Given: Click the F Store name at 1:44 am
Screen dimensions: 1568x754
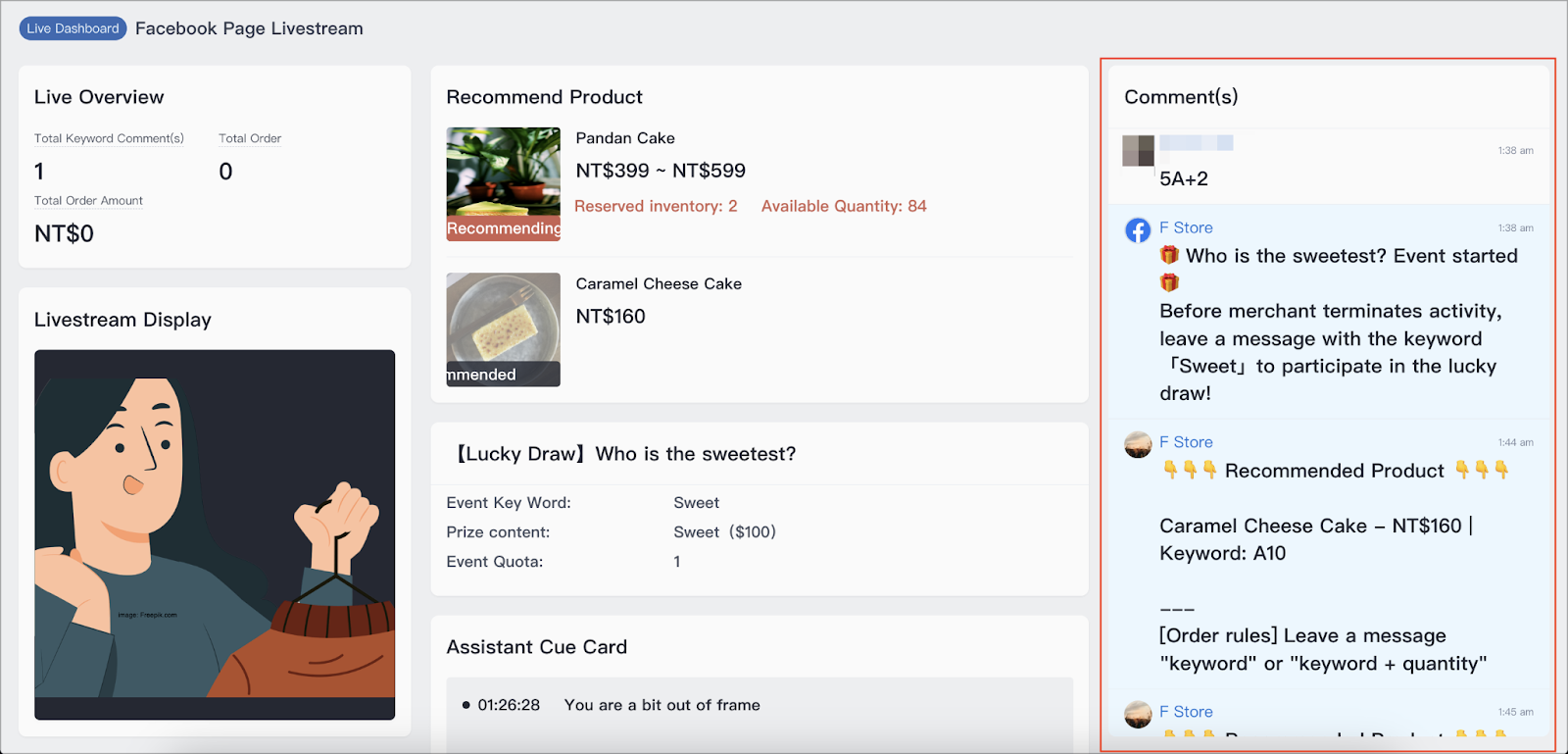Looking at the screenshot, I should click(1186, 442).
